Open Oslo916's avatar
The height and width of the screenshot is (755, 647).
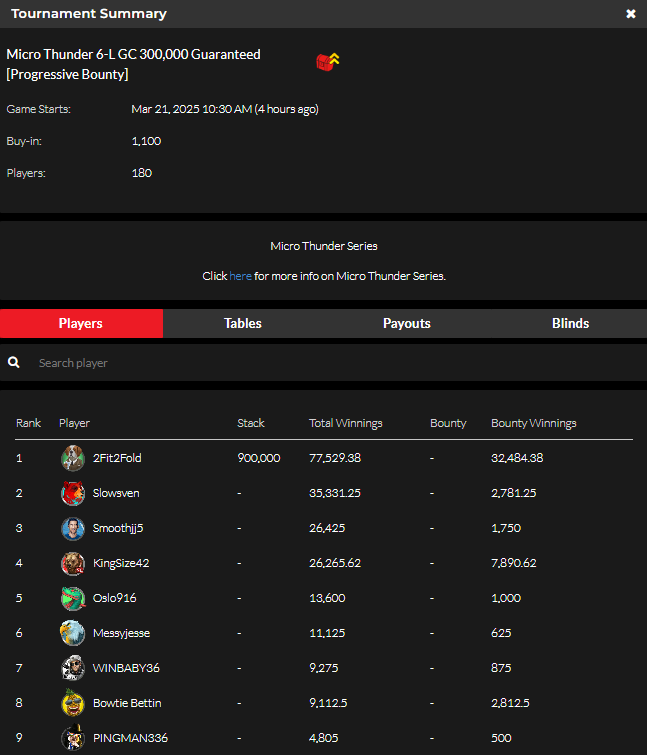pos(73,598)
